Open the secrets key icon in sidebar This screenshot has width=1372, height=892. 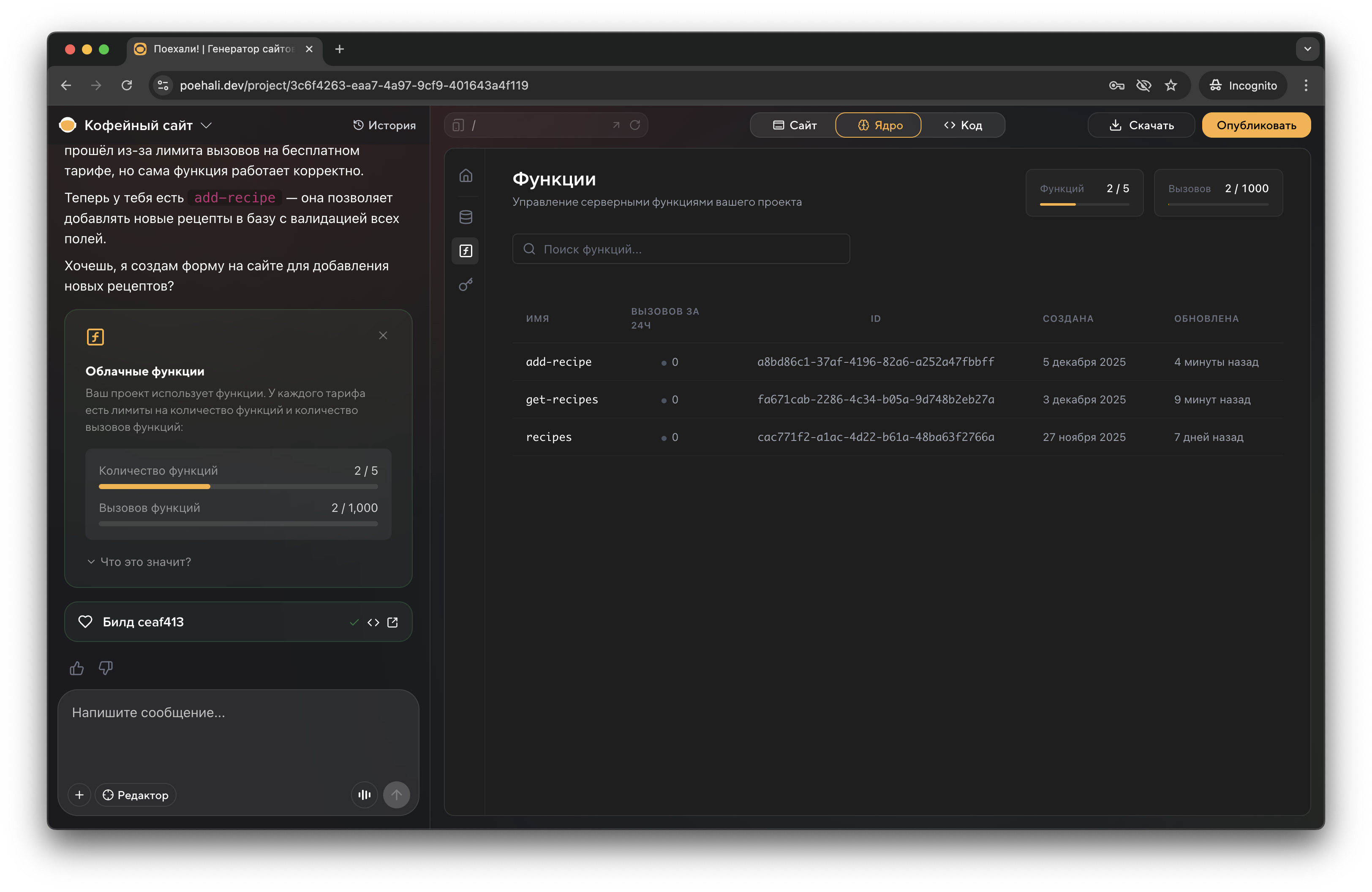click(x=465, y=285)
